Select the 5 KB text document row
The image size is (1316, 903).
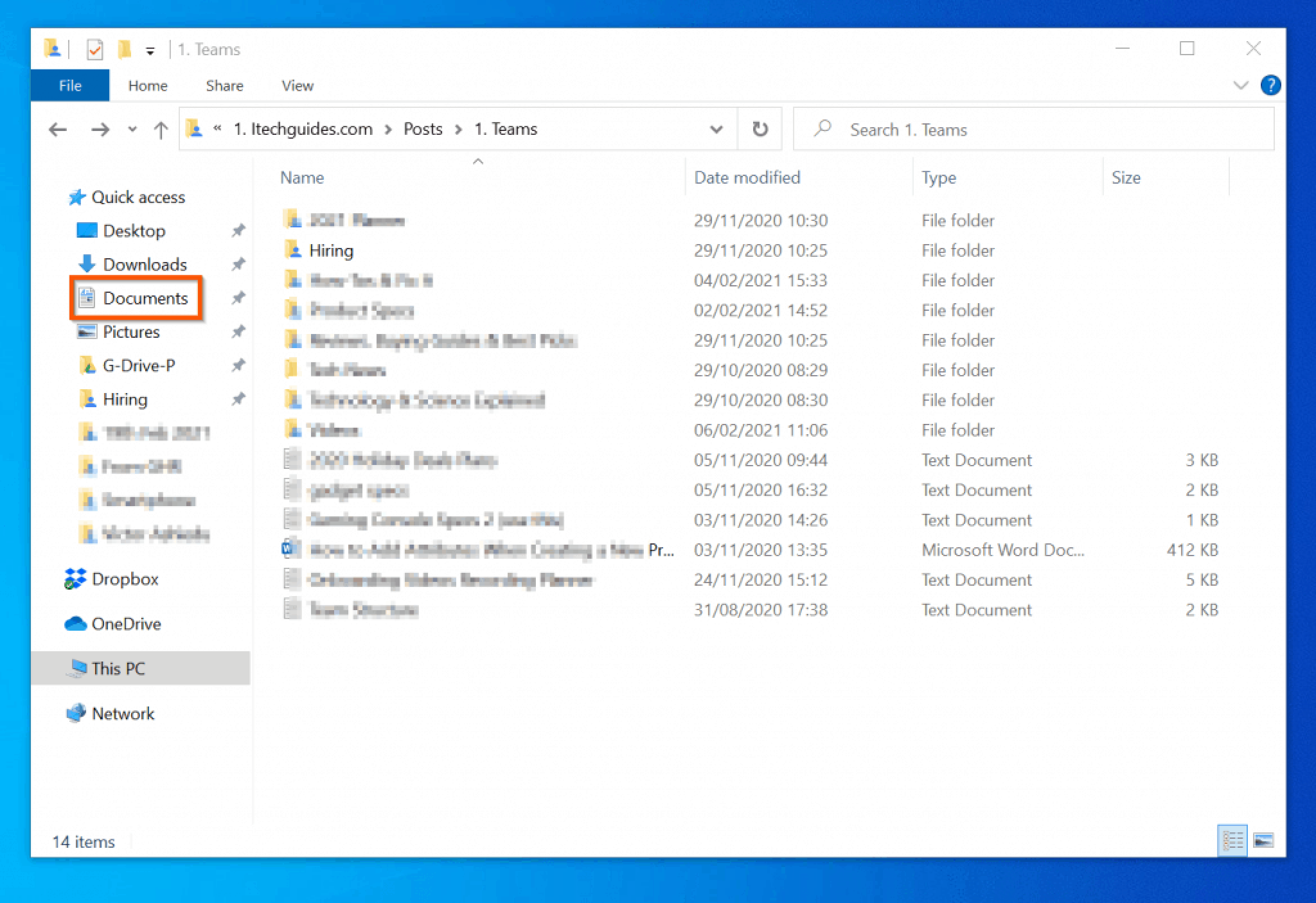[751, 580]
